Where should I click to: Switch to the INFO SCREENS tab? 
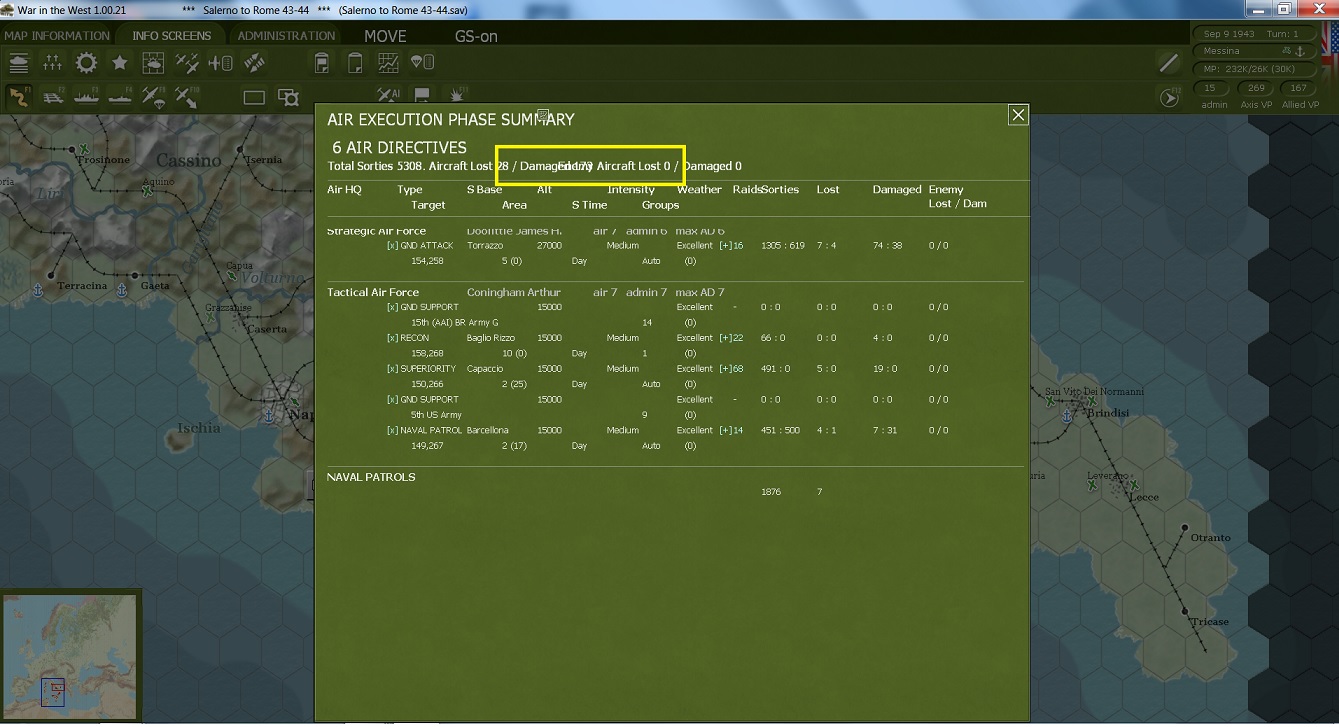tap(172, 35)
